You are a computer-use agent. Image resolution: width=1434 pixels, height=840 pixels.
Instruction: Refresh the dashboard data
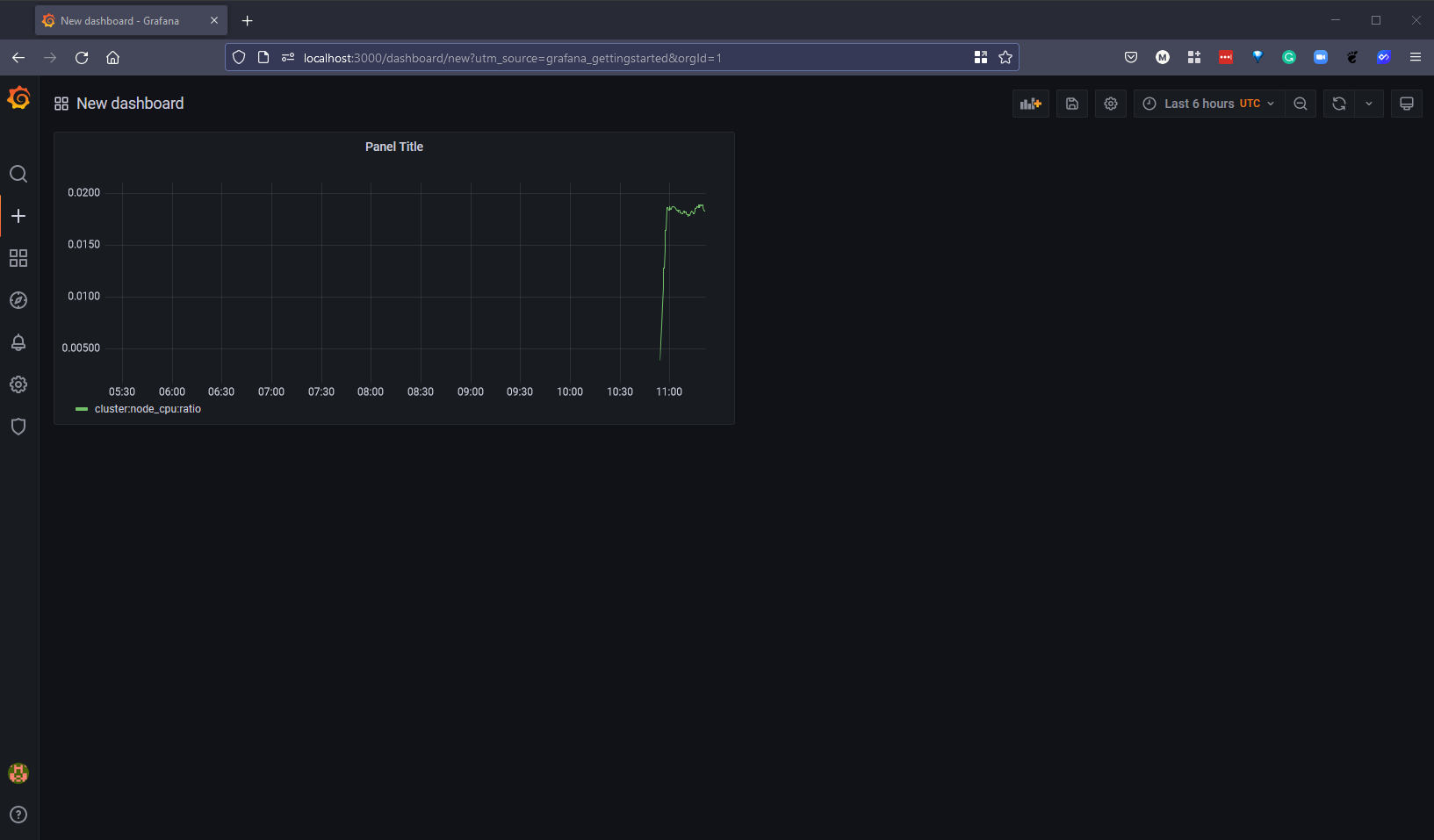tap(1338, 104)
